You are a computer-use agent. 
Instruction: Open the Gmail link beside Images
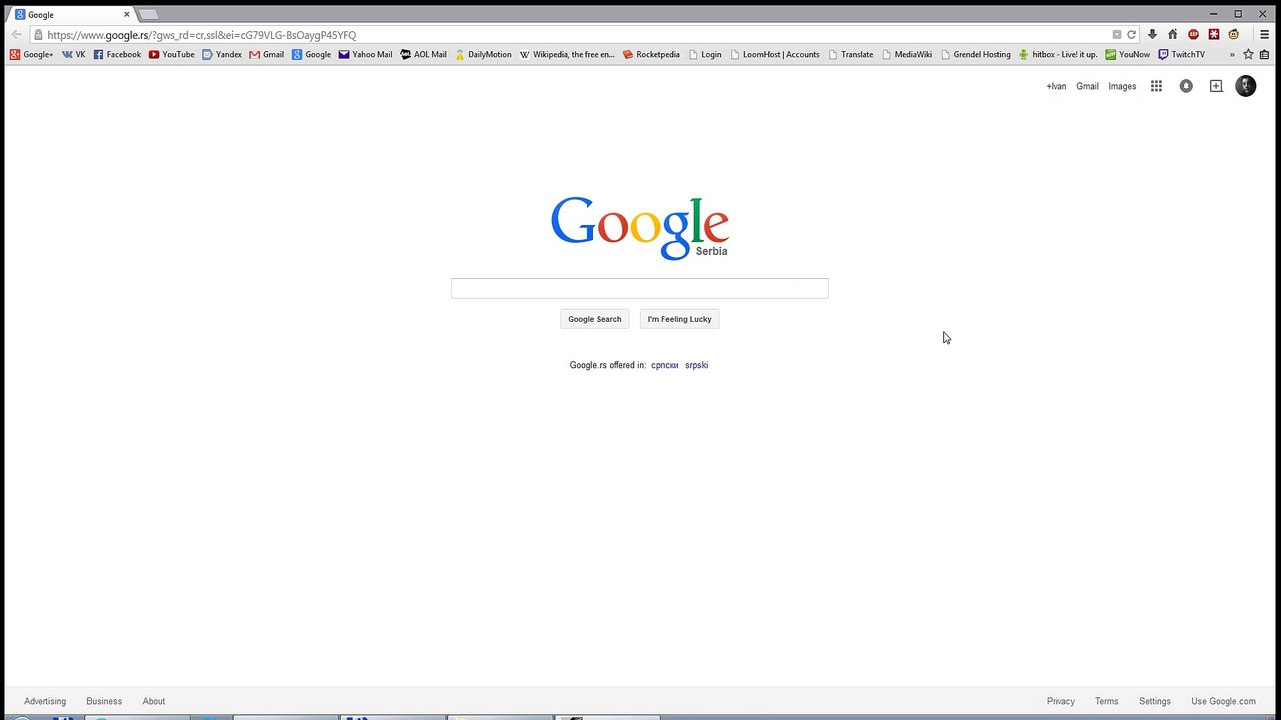pos(1087,86)
